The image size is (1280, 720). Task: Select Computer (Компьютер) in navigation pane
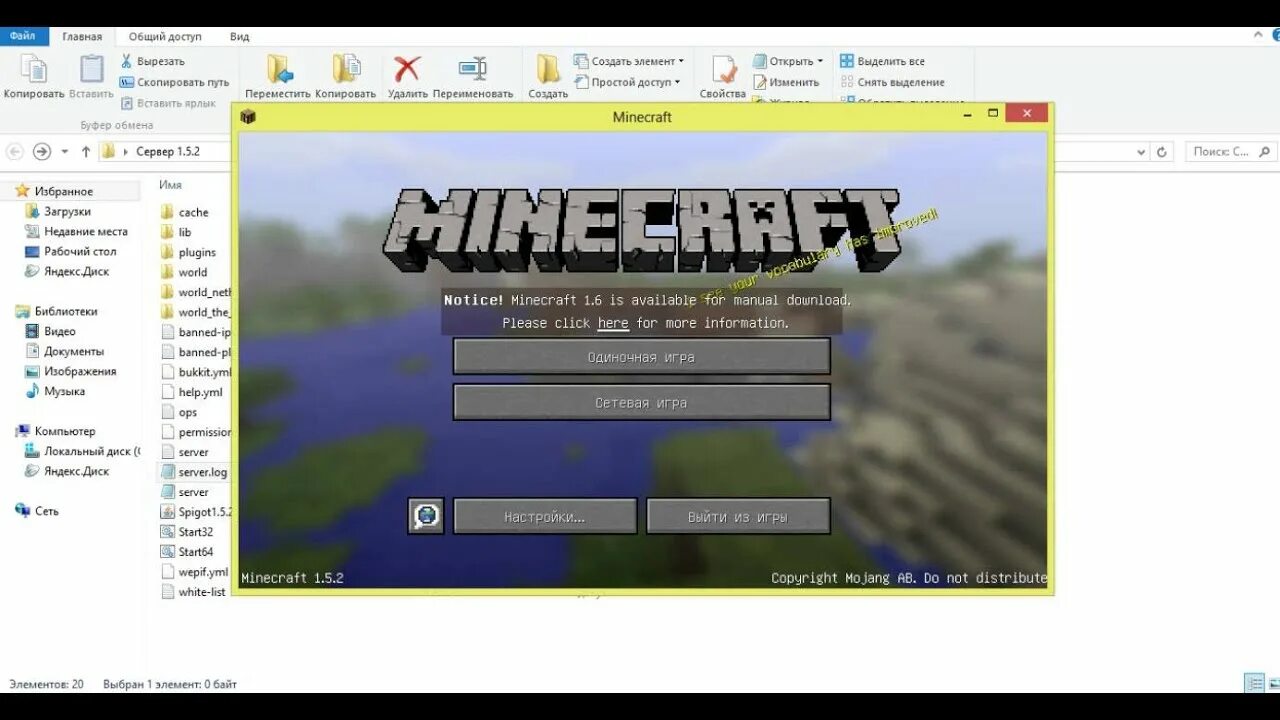64,431
